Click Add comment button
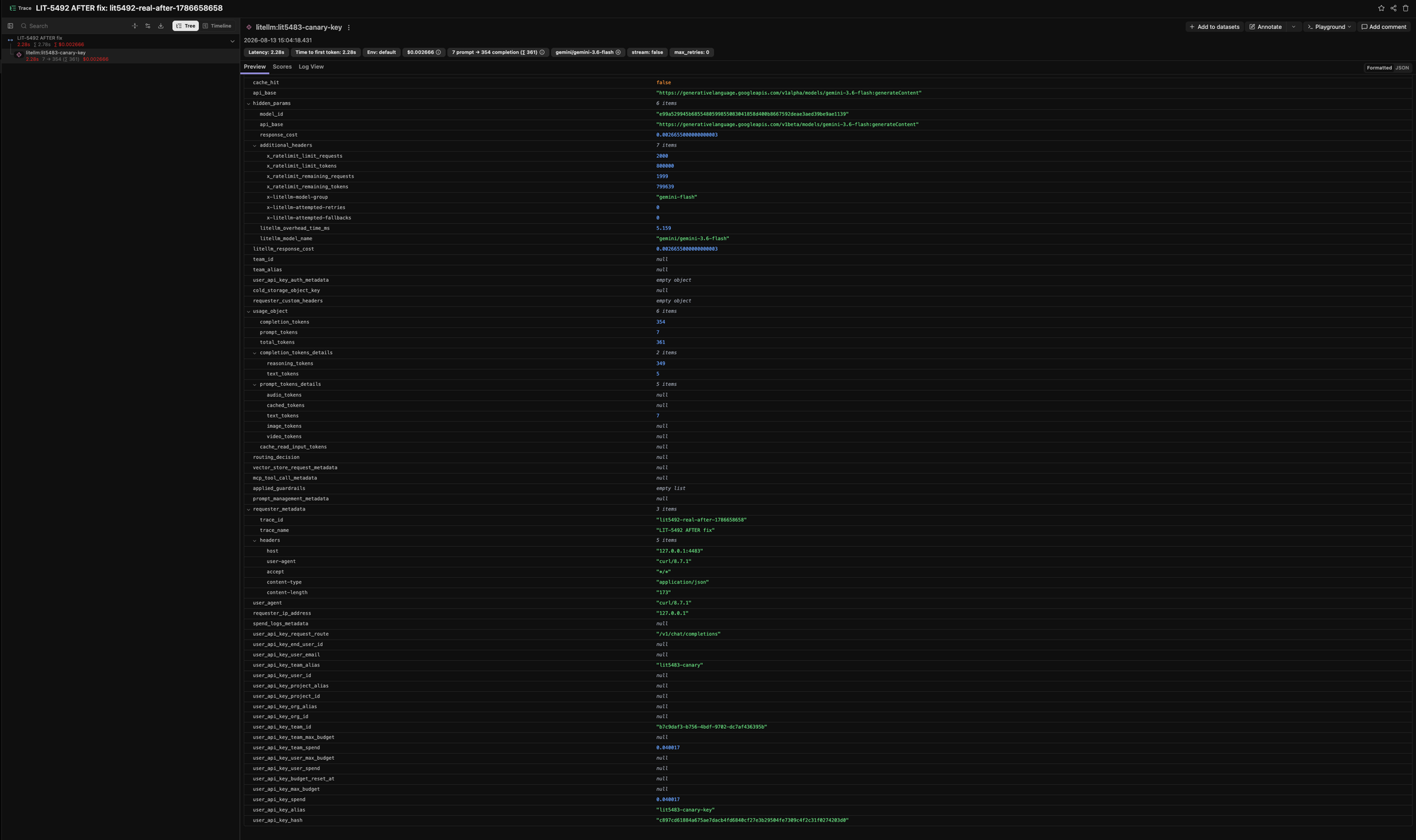This screenshot has height=840, width=1416. coord(1384,27)
